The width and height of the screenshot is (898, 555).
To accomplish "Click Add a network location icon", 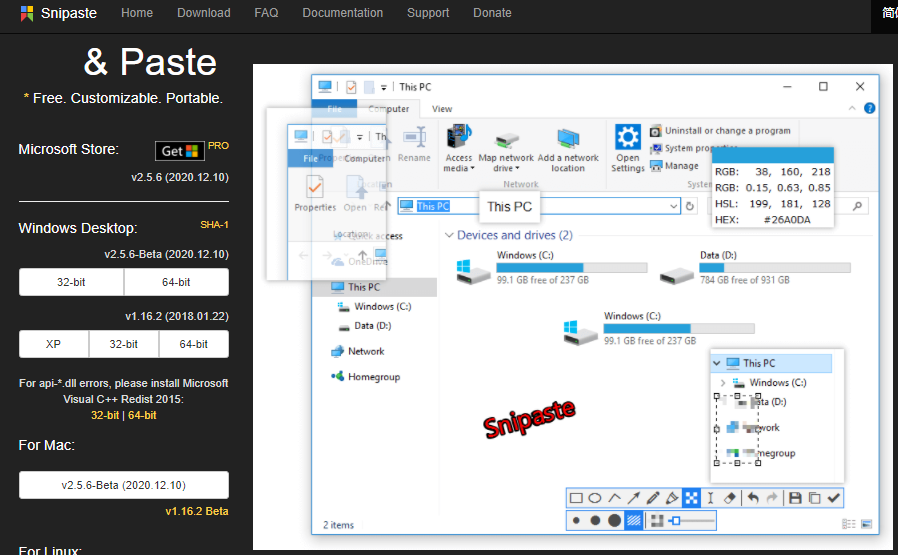I will tap(568, 139).
